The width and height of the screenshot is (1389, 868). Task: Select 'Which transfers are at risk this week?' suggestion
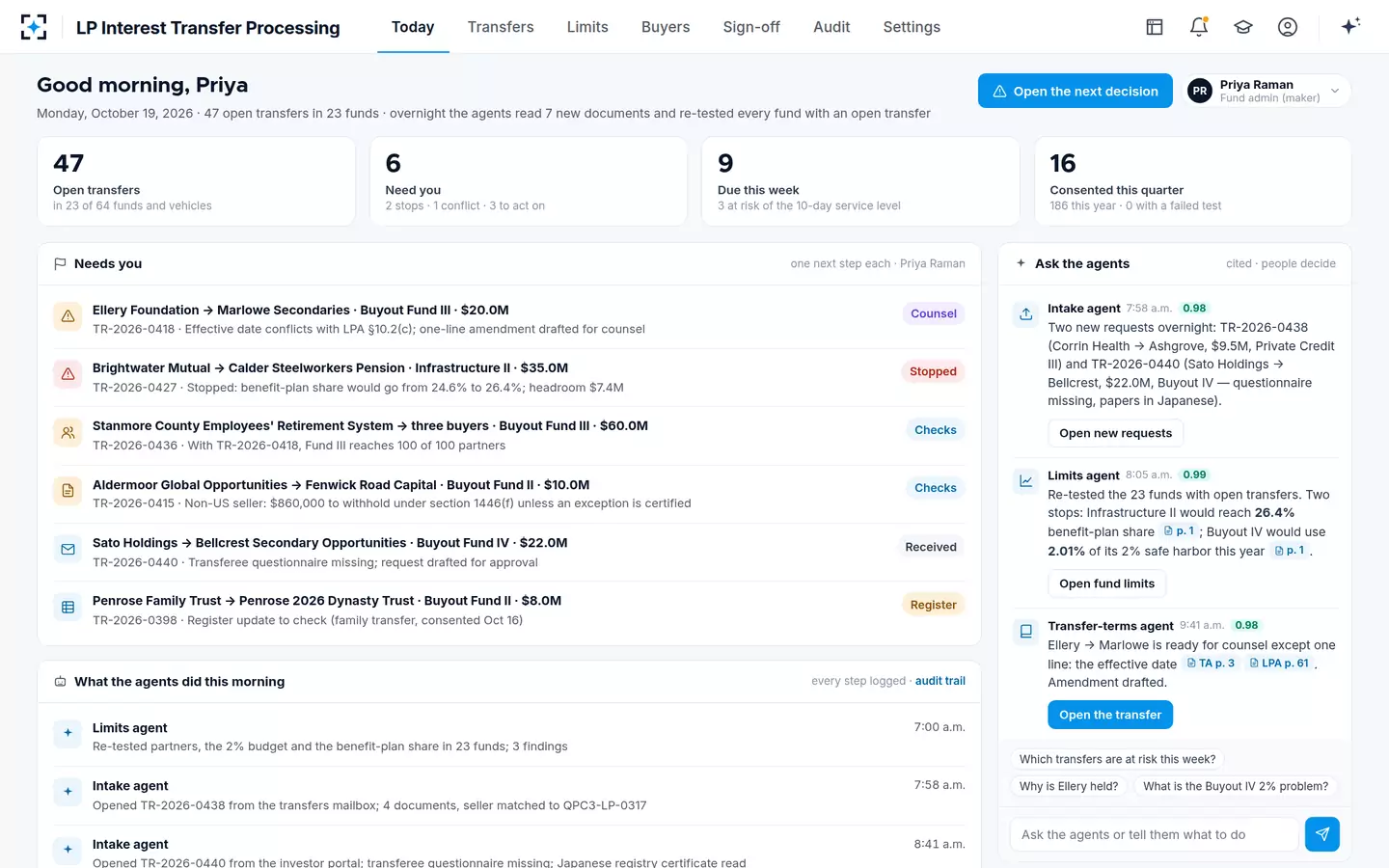click(1117, 759)
